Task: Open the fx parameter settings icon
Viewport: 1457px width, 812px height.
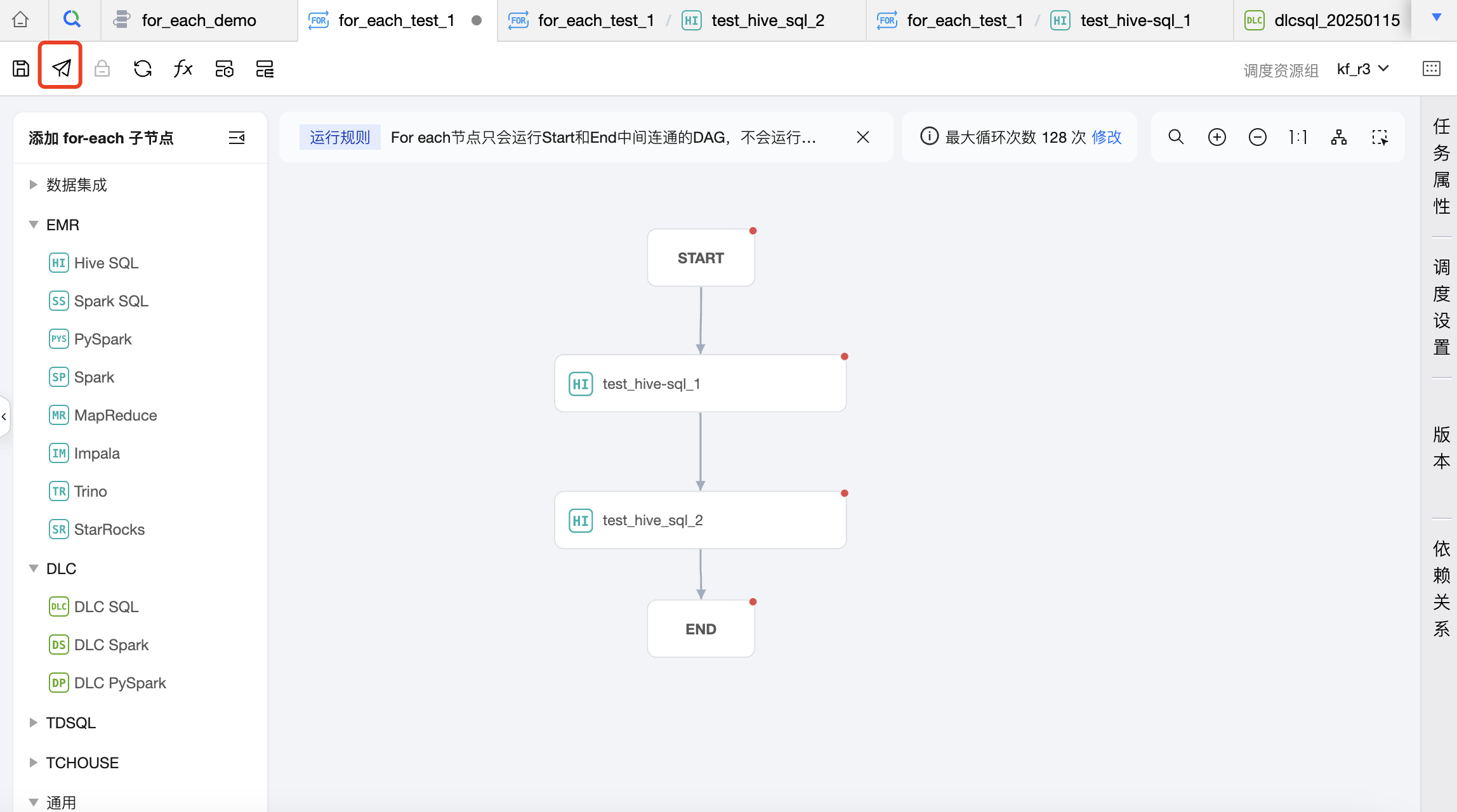Action: [183, 69]
